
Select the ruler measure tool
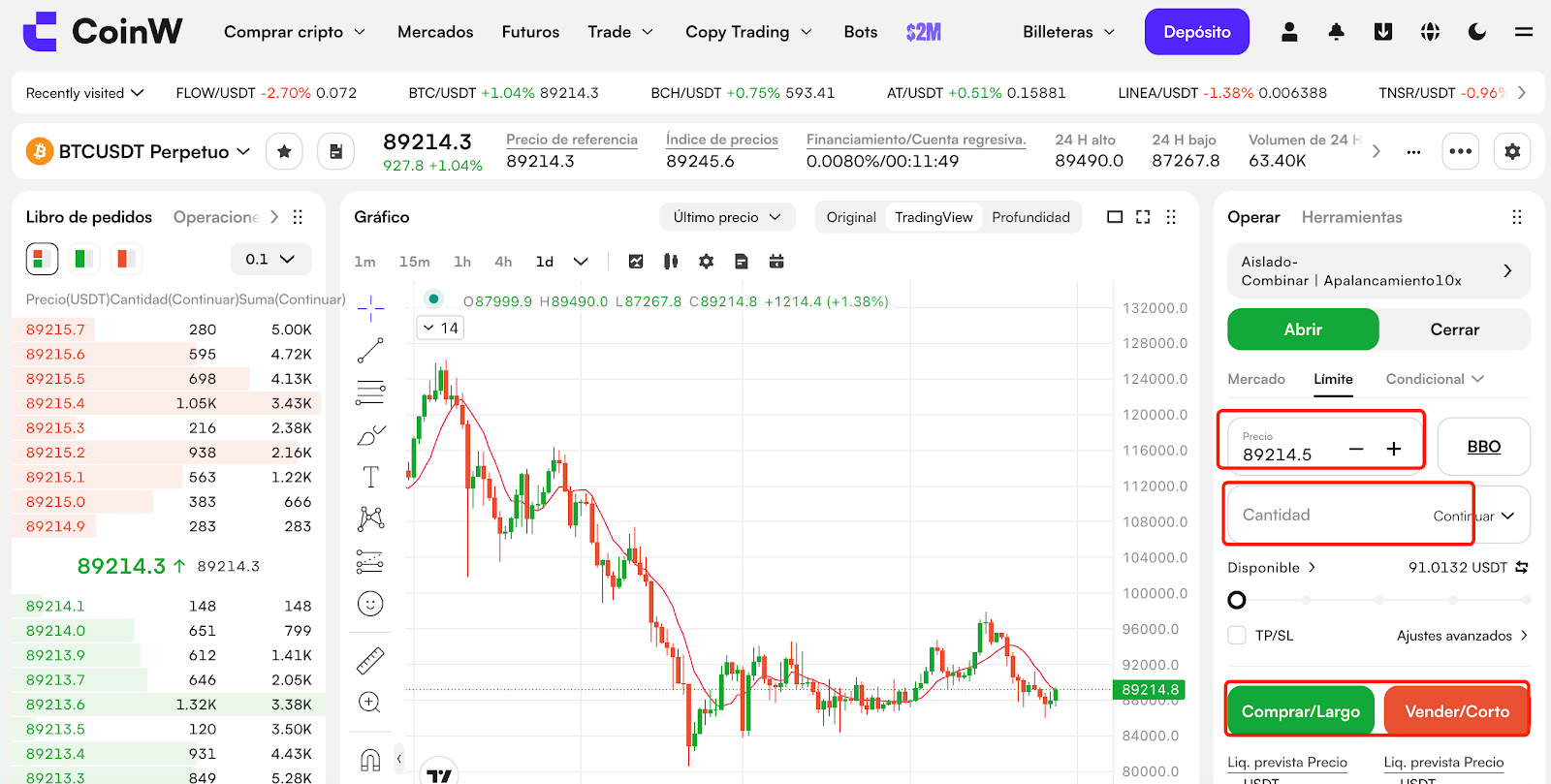[370, 661]
